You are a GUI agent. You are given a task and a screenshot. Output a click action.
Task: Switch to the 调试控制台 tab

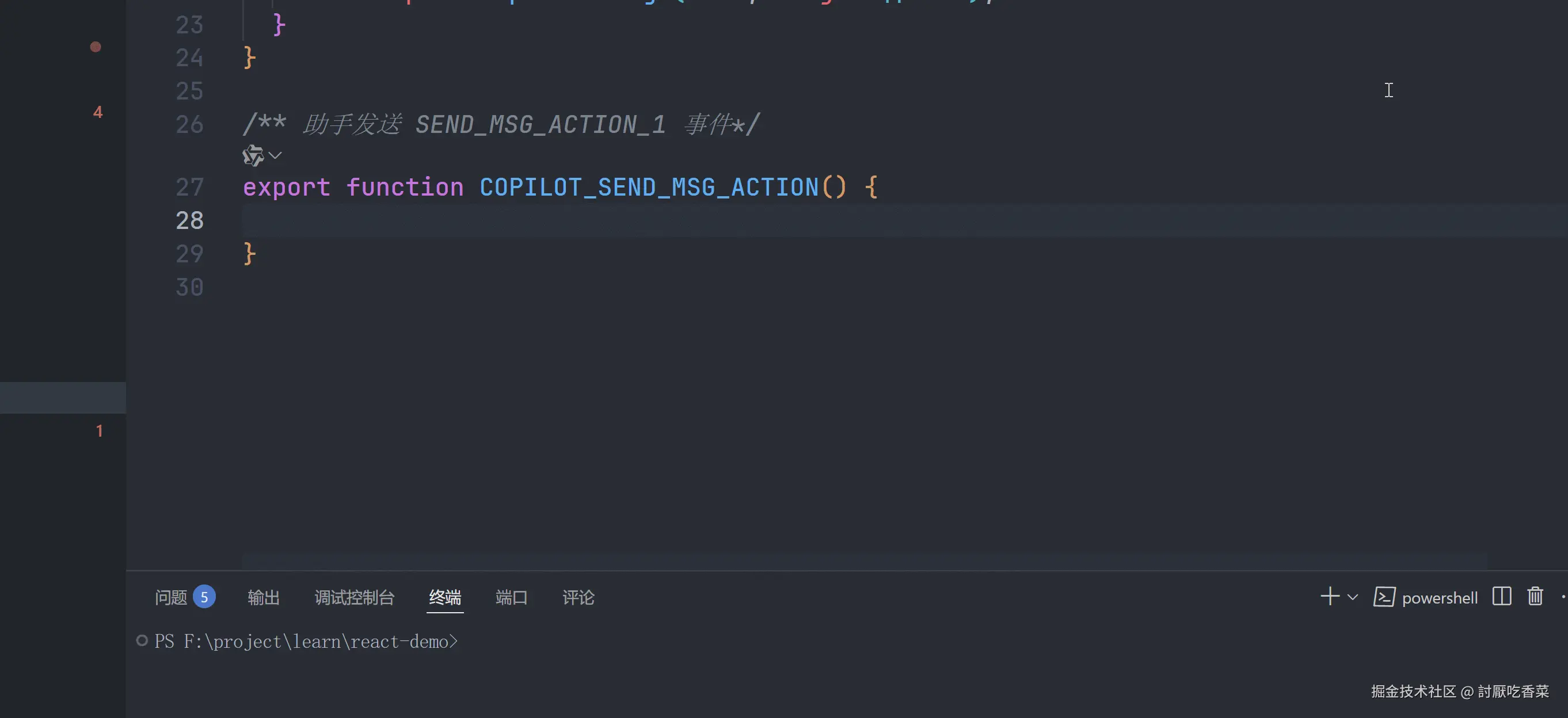[354, 598]
